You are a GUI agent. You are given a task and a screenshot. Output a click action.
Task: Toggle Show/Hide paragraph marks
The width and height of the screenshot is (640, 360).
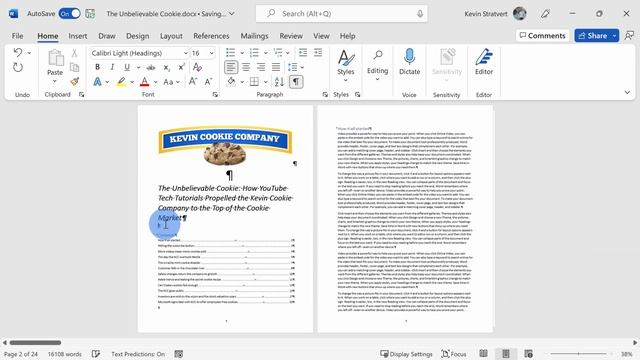click(296, 82)
